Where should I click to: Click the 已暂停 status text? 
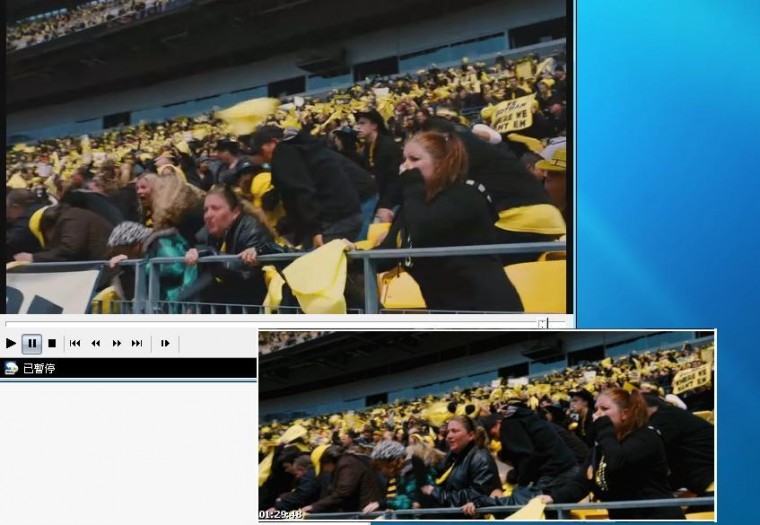[39, 368]
